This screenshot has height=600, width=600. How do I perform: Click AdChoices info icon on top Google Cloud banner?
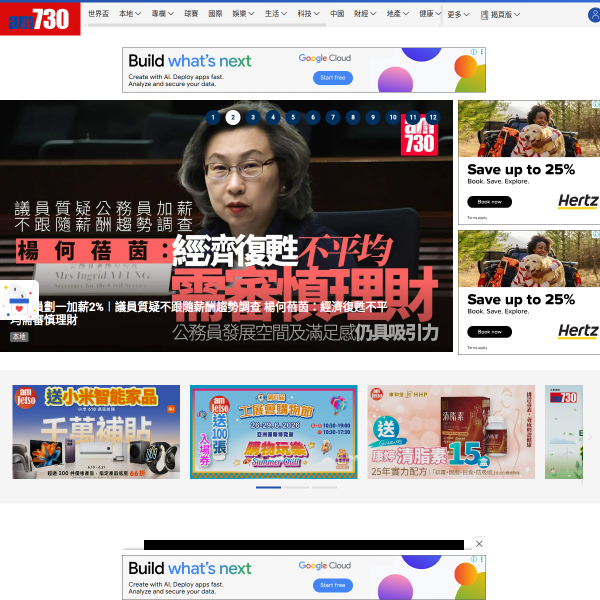pyautogui.click(x=474, y=52)
